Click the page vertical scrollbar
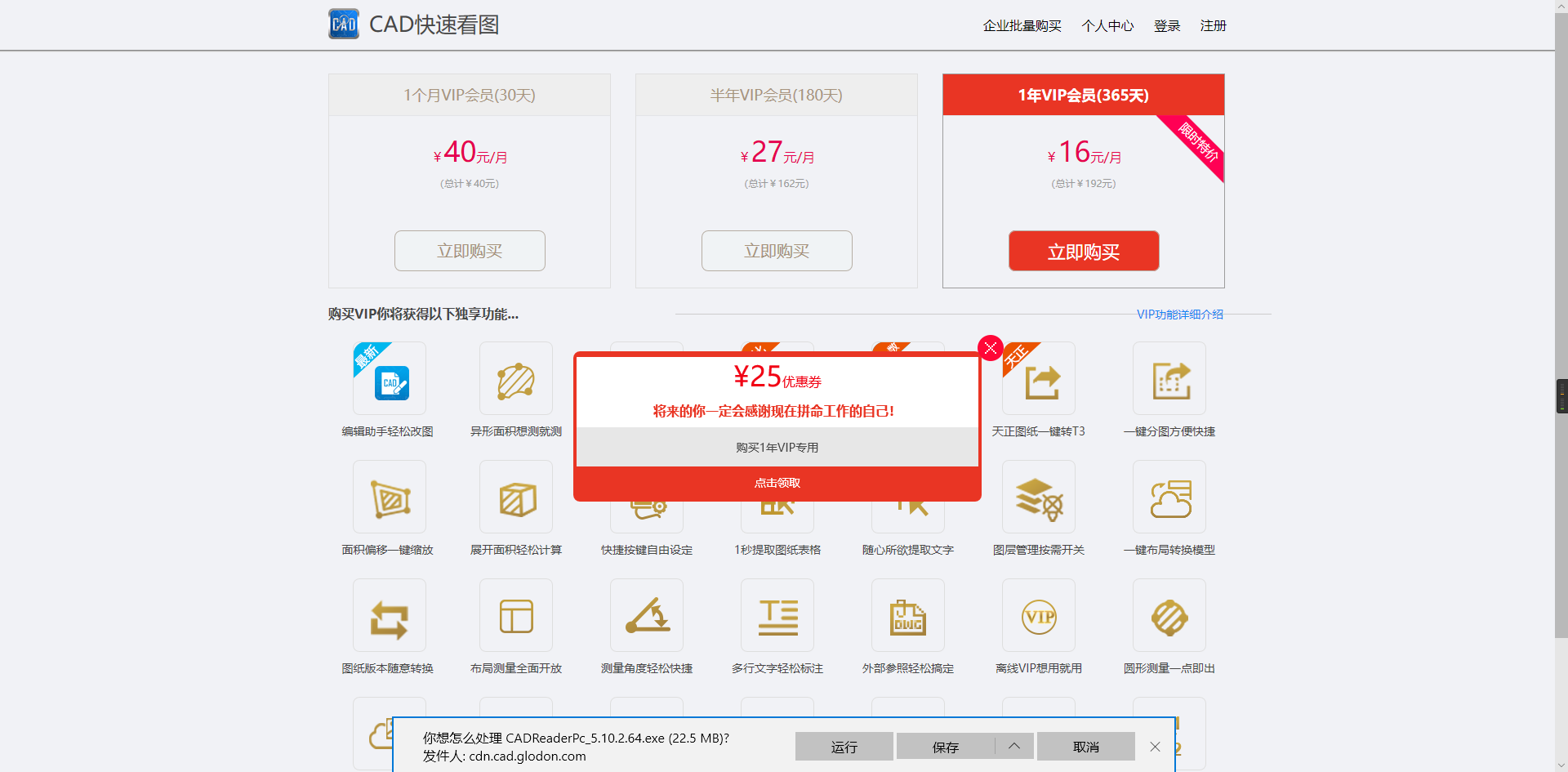The height and width of the screenshot is (772, 1568). coord(1561,327)
